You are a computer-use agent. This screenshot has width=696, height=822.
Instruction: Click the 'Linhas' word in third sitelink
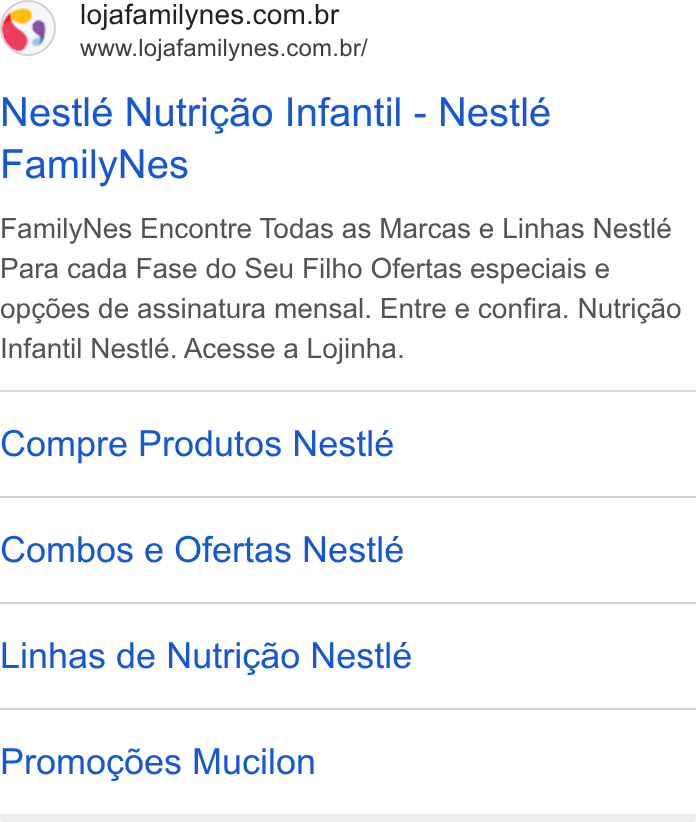pyautogui.click(x=53, y=656)
